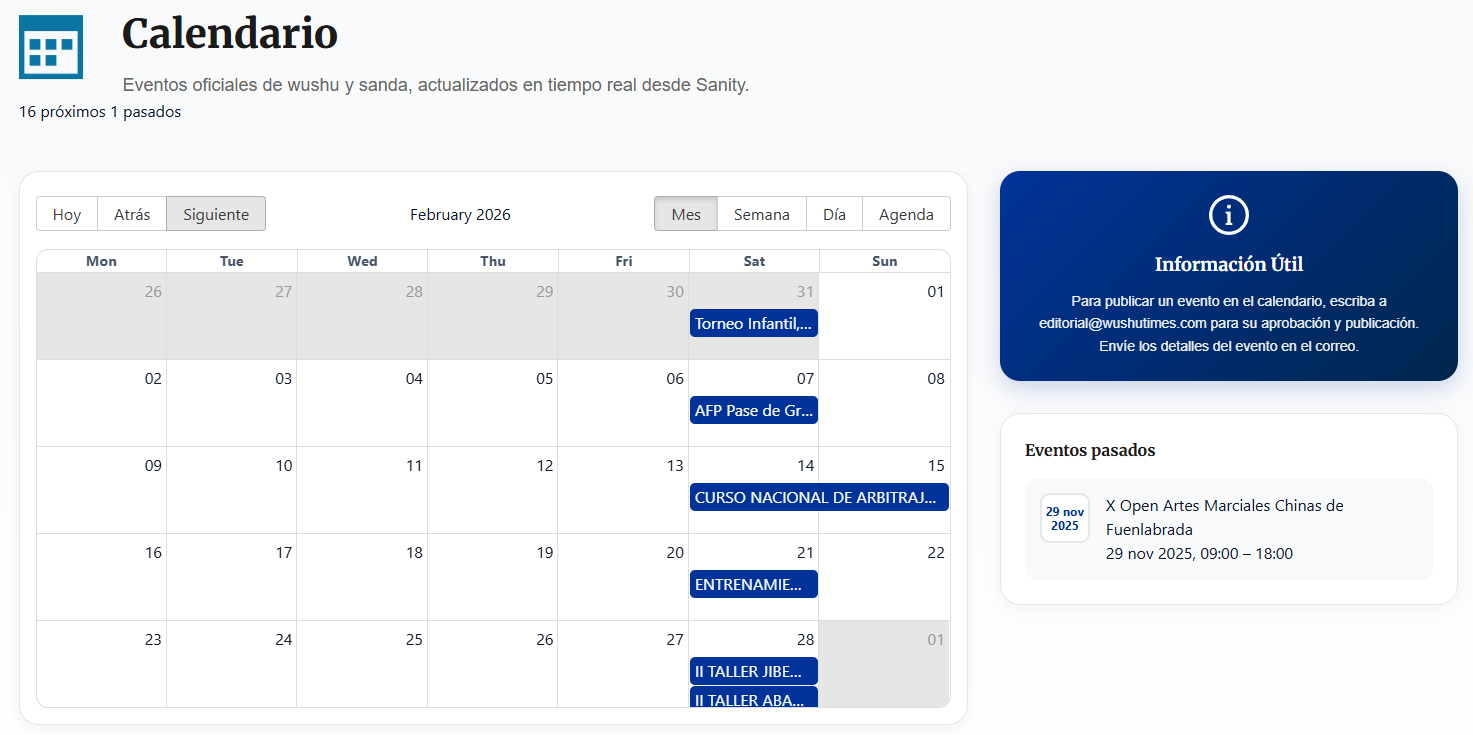The height and width of the screenshot is (735, 1473).
Task: Click the 29 nov 2025 date badge
Action: 1064,518
